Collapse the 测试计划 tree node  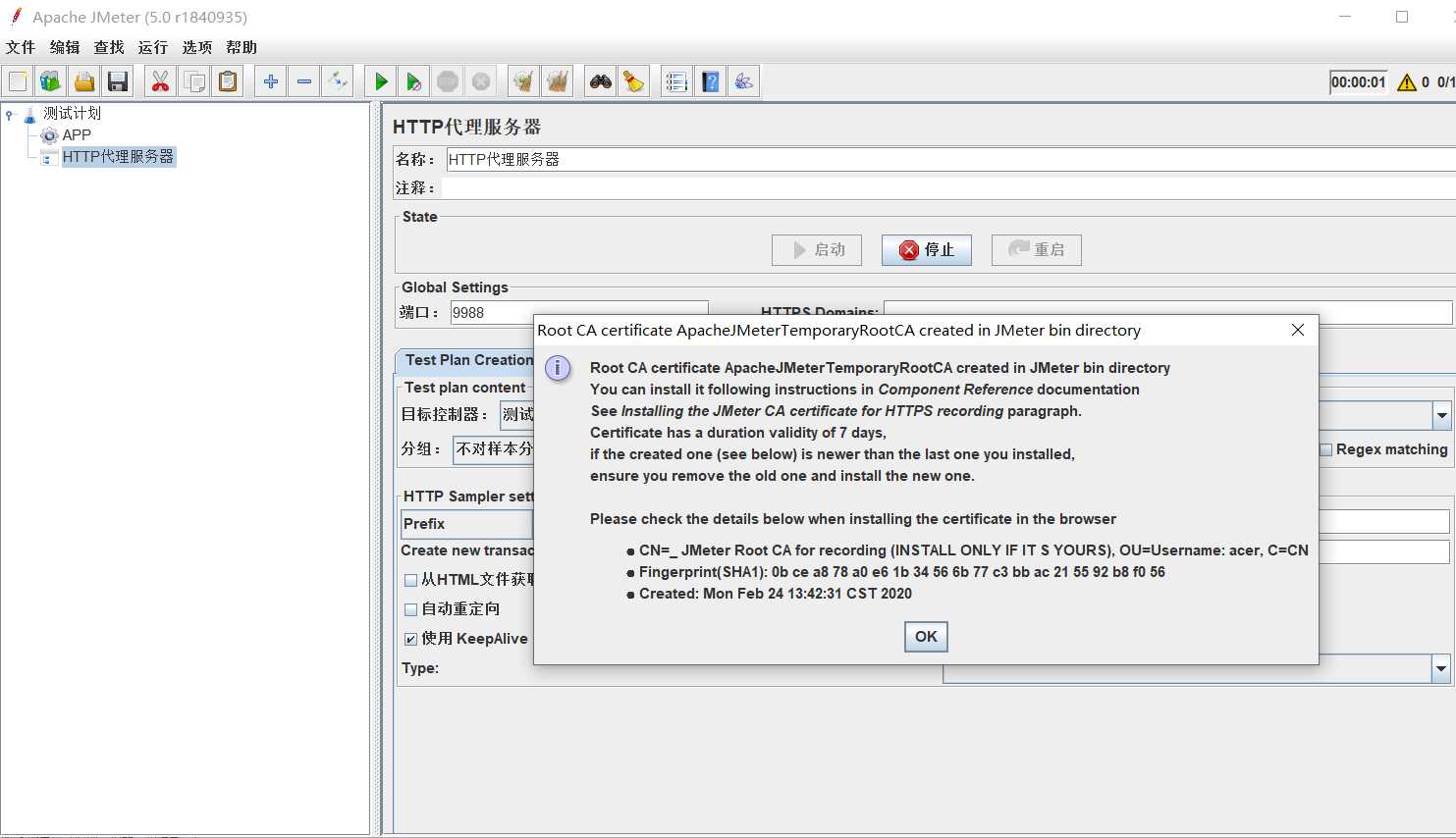point(10,115)
